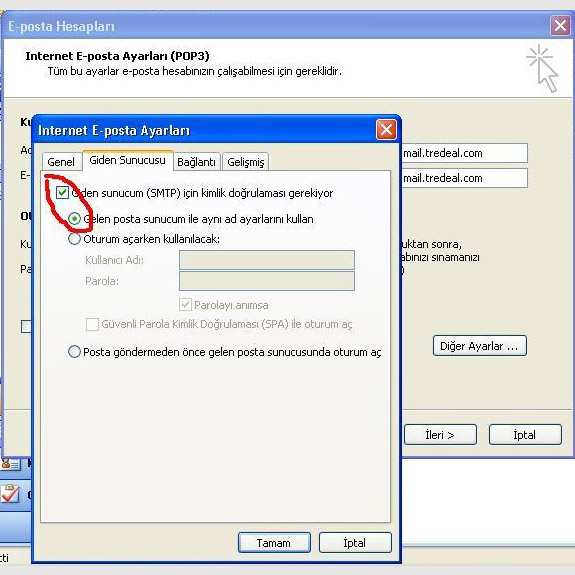Toggle the SMTP kimlik doğrulaması gerekiyor checkbox
The height and width of the screenshot is (575, 575).
pos(62,193)
